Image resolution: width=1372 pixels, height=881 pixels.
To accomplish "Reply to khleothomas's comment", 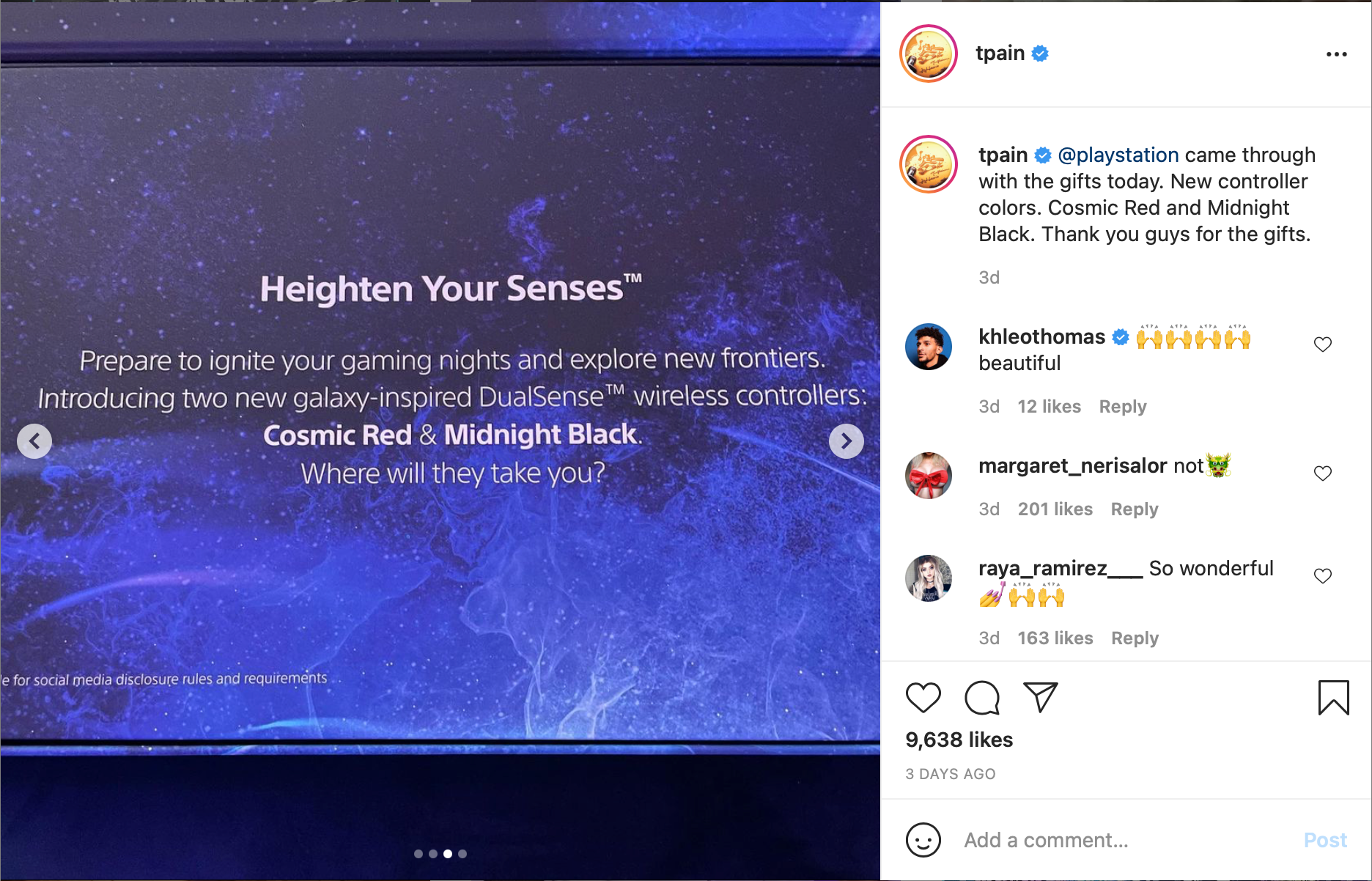I will pos(1122,407).
